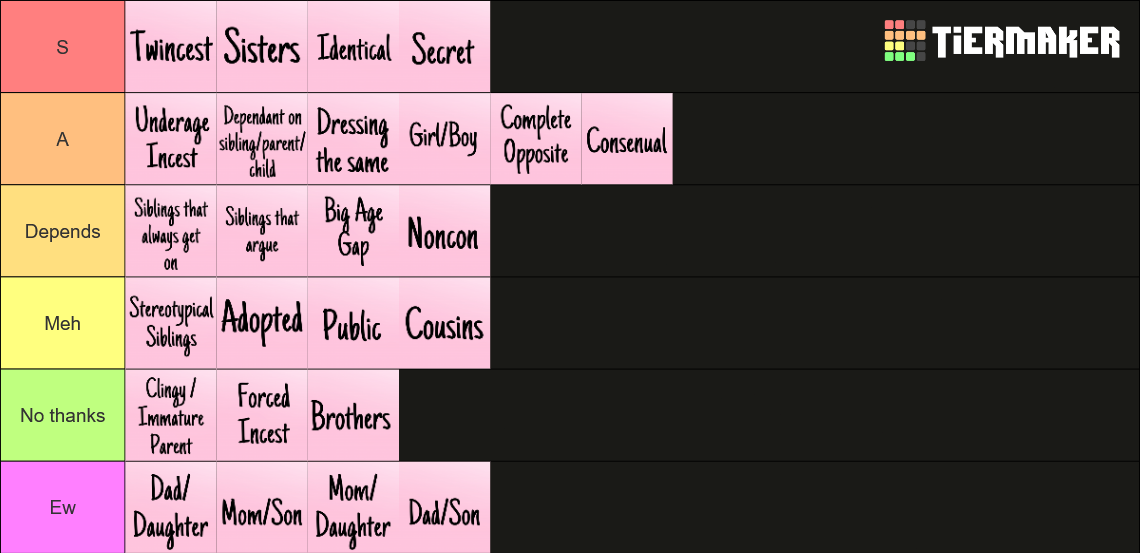Click the Siblings that argue tile
Viewport: 1140px width, 553px height.
coord(262,231)
